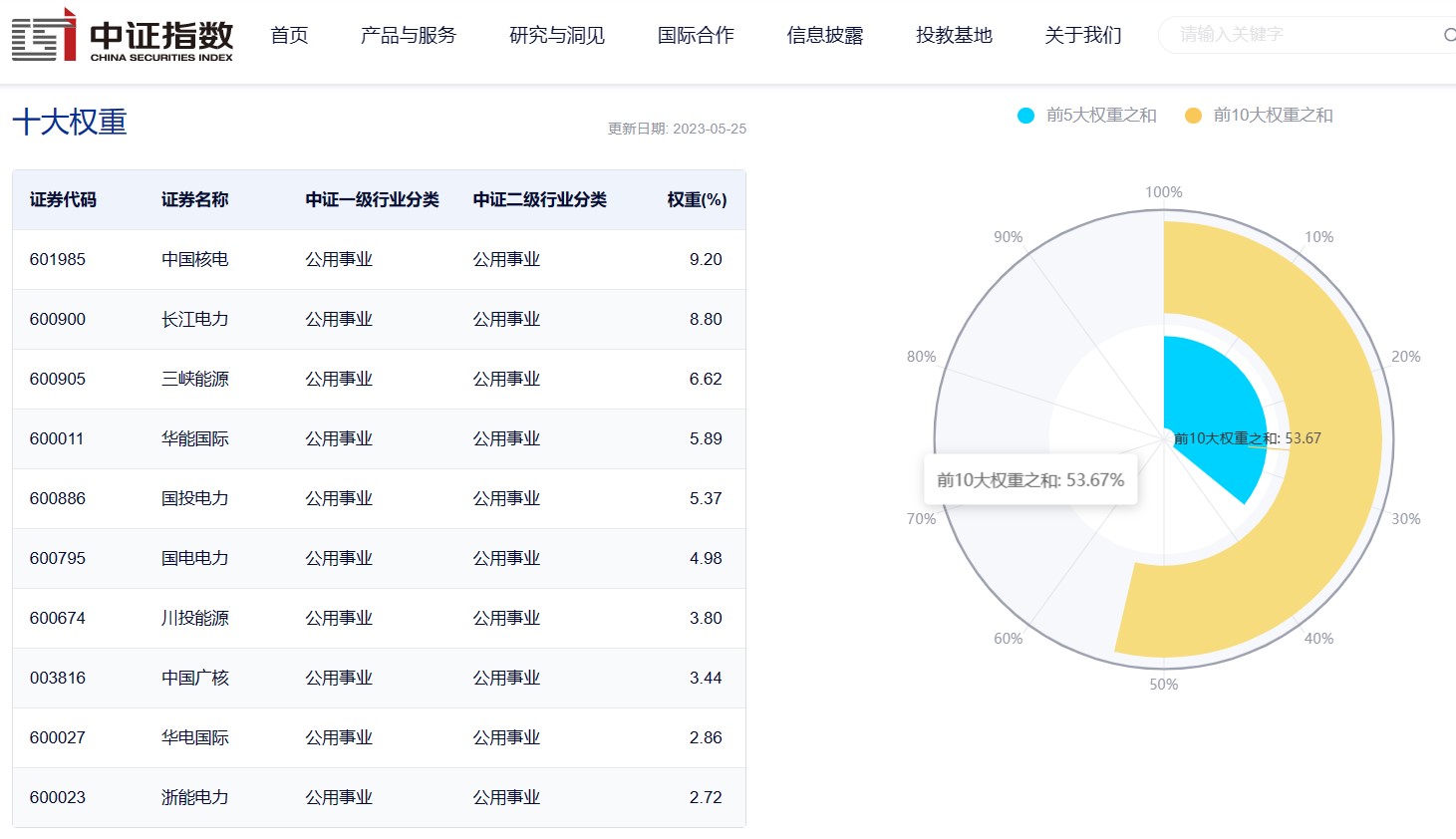Select the 国电电力 name cell

click(x=195, y=559)
